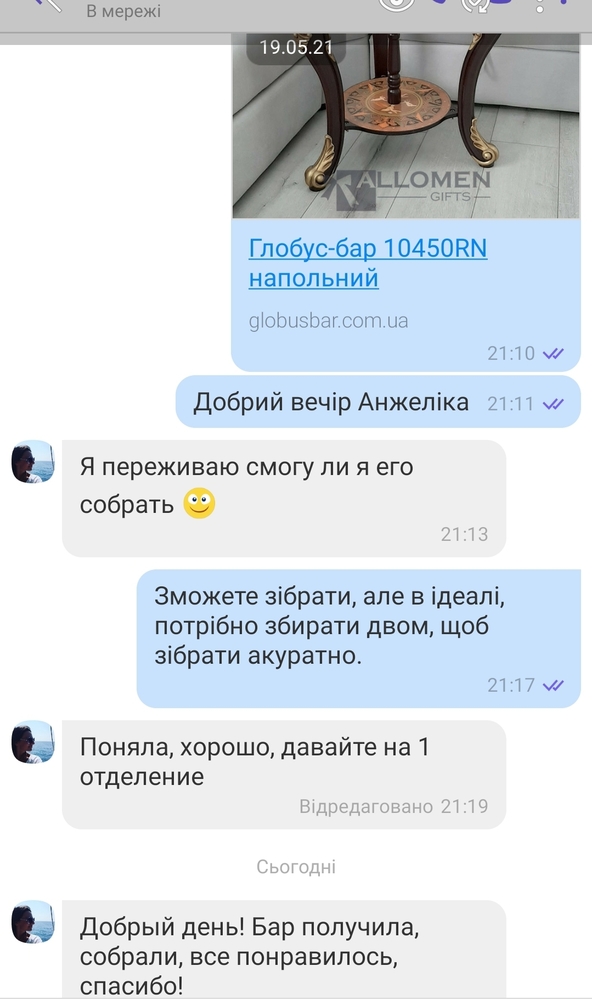Open the 'Глобус-бар 10450RN напольний' link
Screen dimensions: 592x1000
pyautogui.click(x=368, y=263)
